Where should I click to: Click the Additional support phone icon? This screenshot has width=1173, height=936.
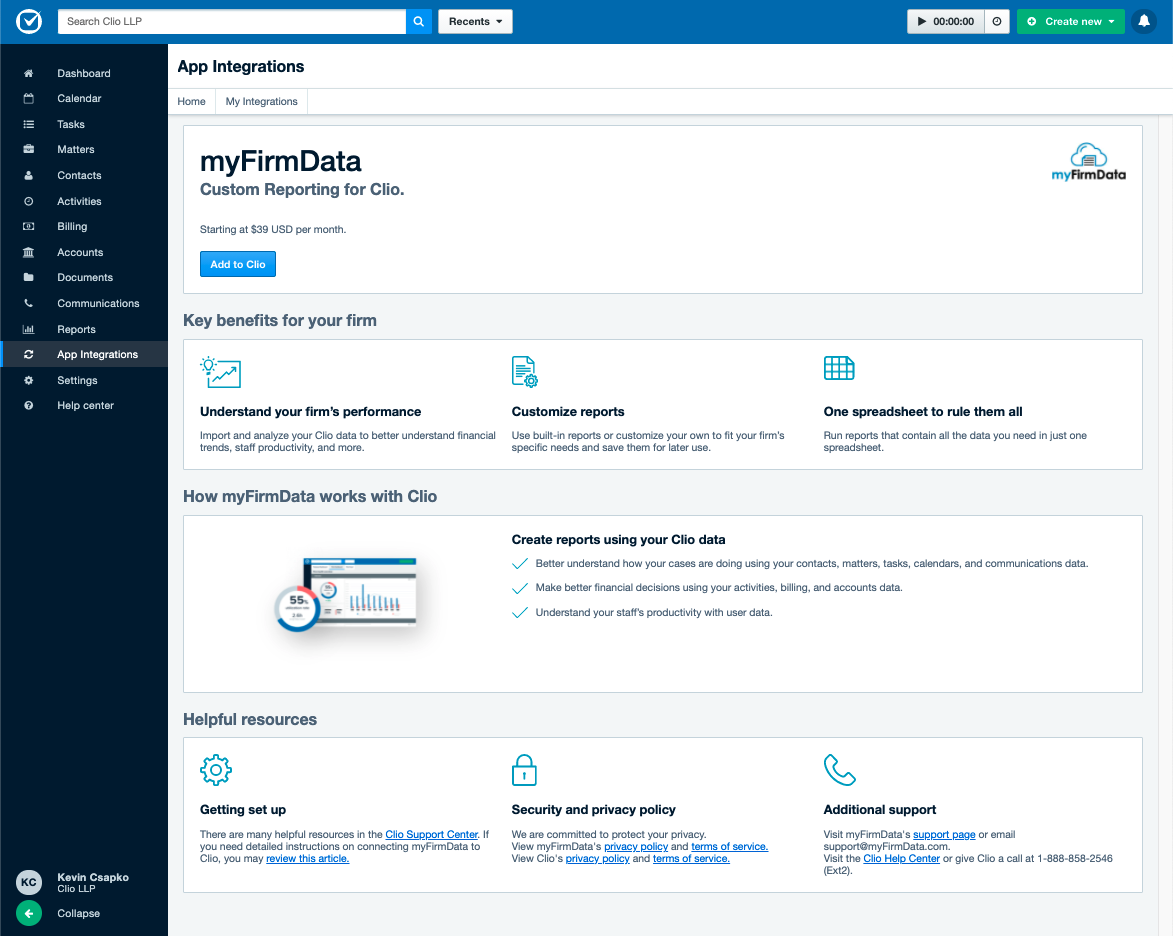coord(839,770)
